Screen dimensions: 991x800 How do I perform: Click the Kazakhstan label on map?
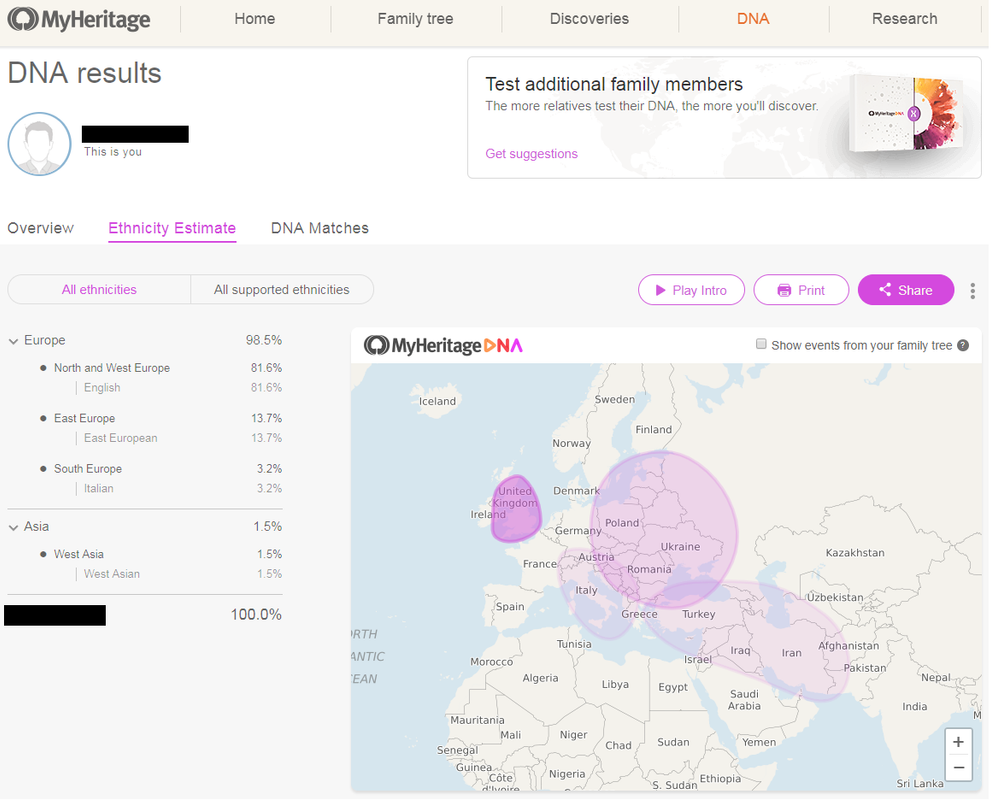pyautogui.click(x=854, y=552)
